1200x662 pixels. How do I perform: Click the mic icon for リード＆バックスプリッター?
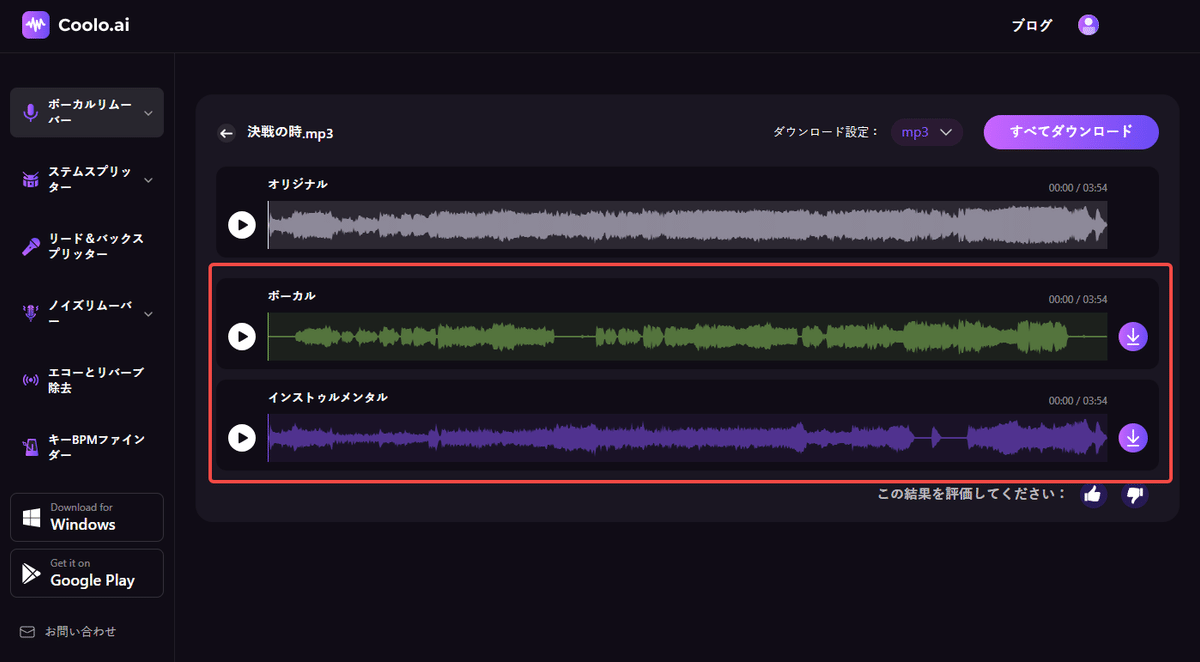pyautogui.click(x=30, y=247)
